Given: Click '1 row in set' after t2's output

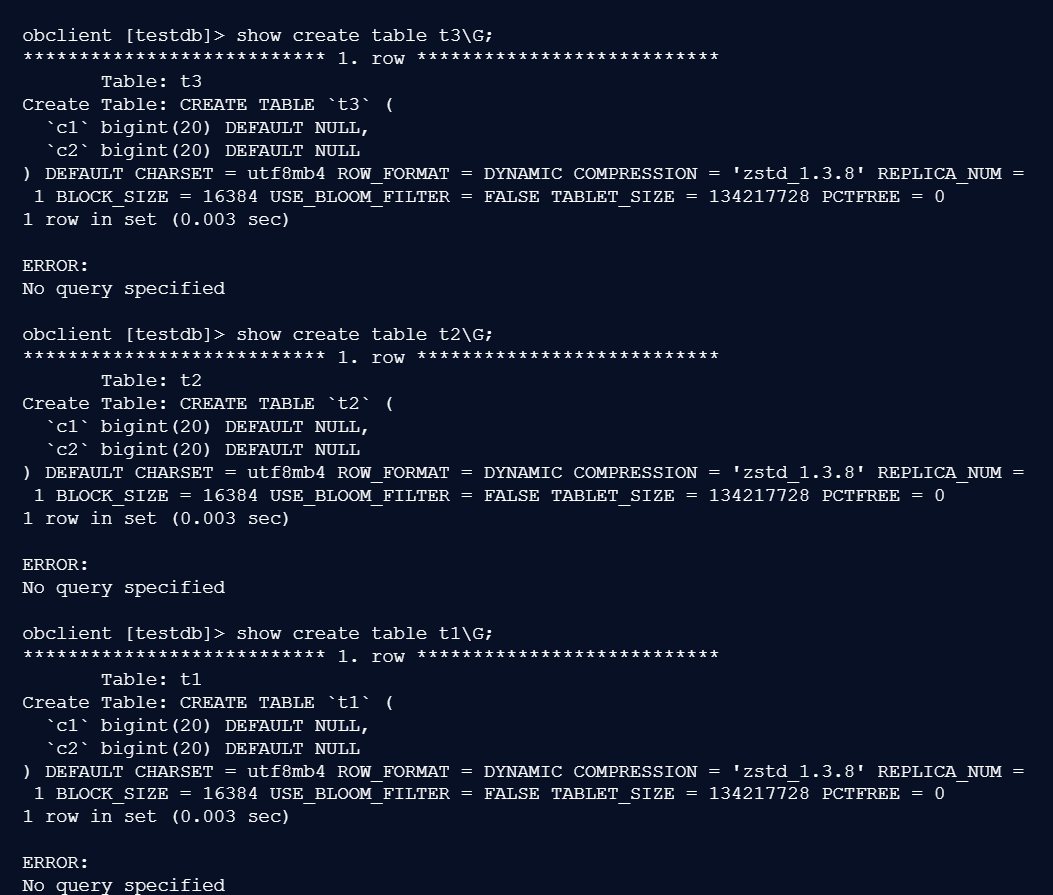Looking at the screenshot, I should [155, 518].
